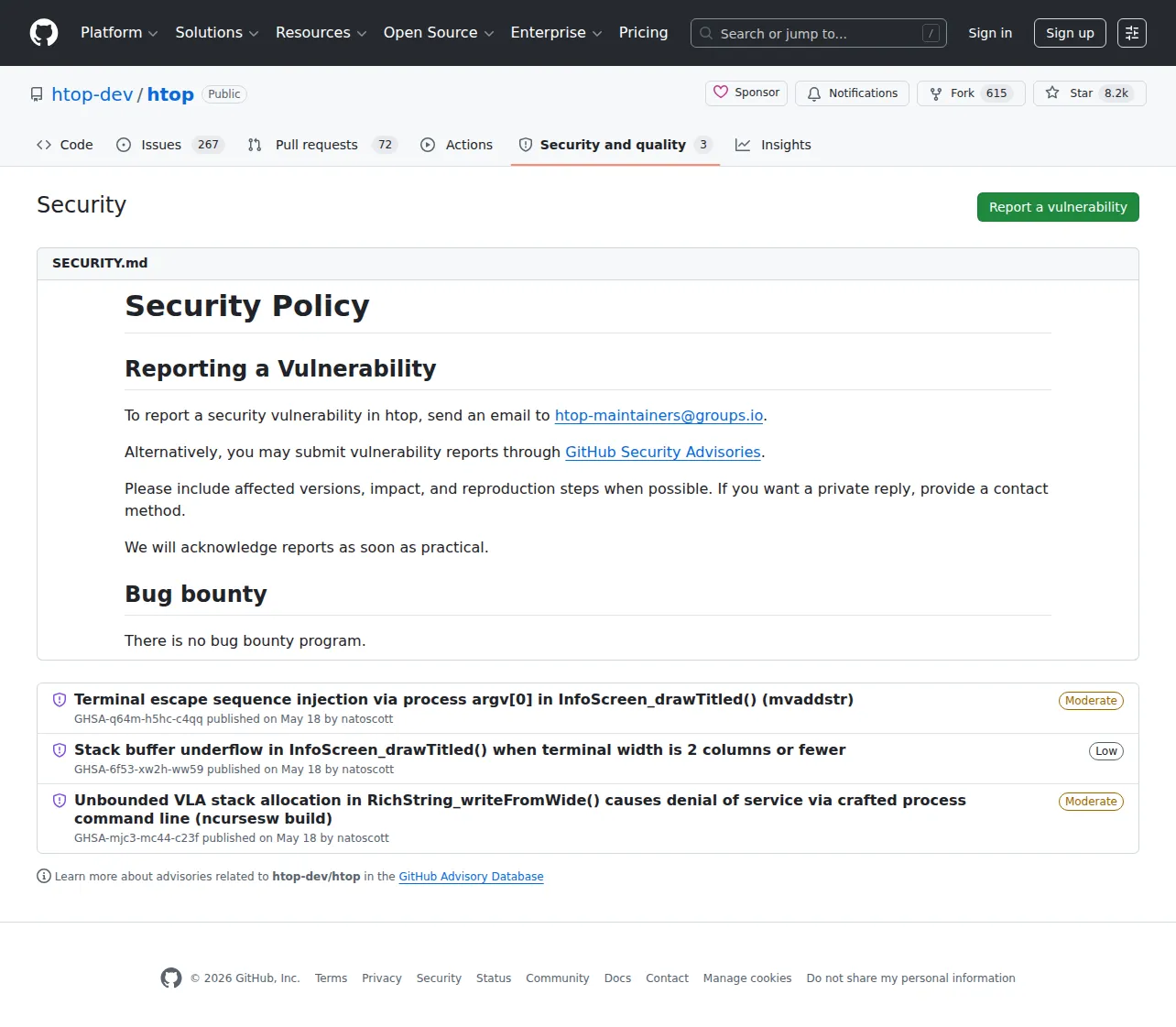
Task: Click the Issues tab circle icon
Action: click(124, 145)
